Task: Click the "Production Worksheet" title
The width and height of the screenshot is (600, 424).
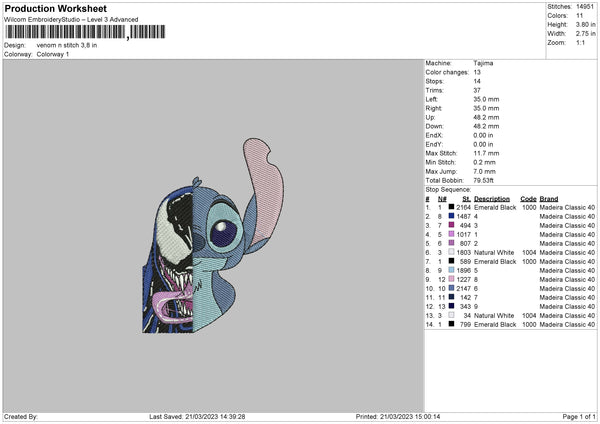Action: (x=56, y=8)
